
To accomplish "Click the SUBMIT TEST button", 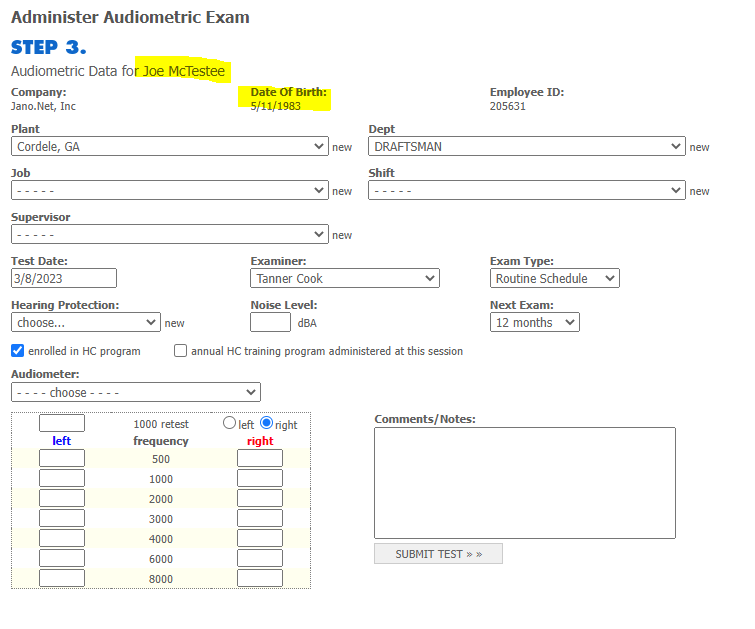I will tap(439, 554).
